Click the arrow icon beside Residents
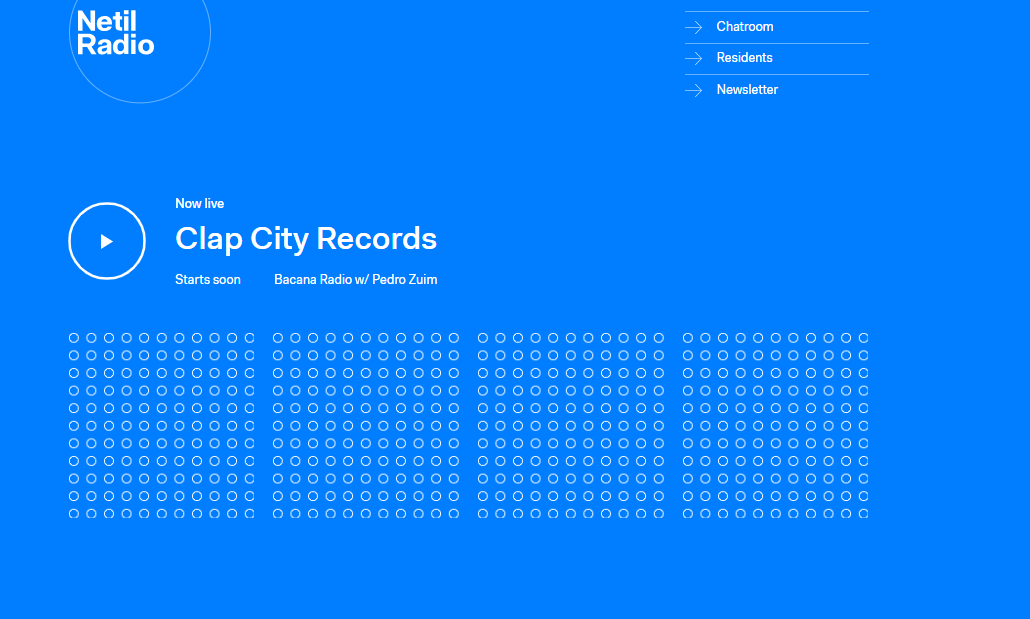1030x619 pixels. pyautogui.click(x=694, y=58)
